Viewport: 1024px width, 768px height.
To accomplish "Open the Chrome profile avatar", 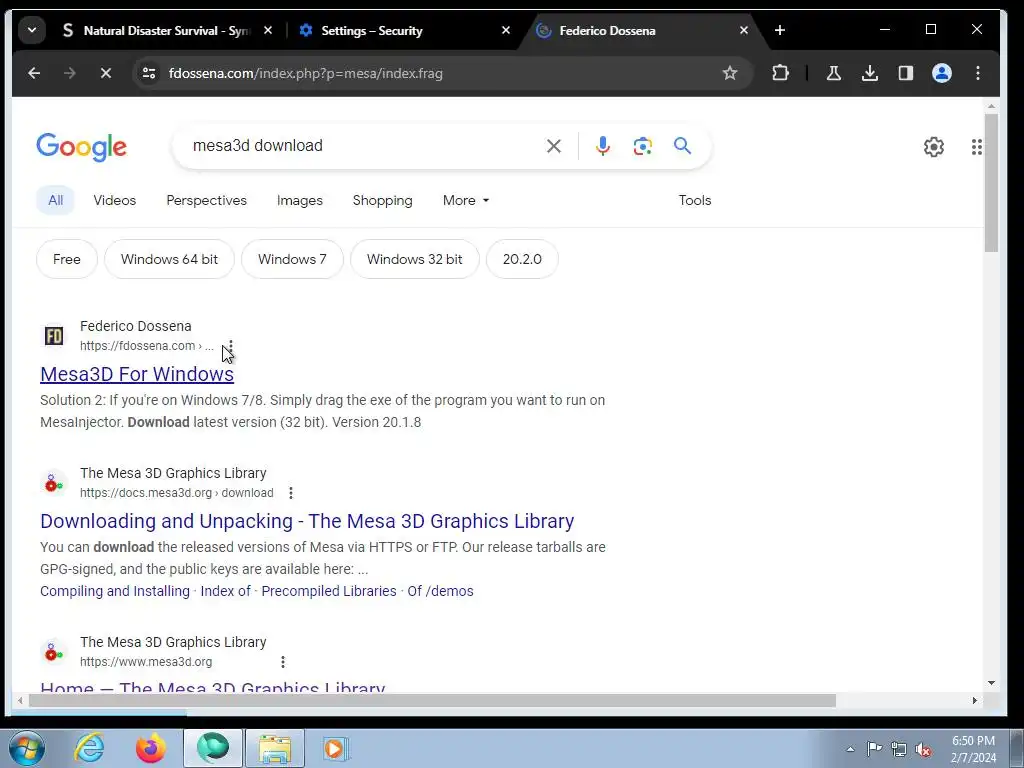I will (941, 73).
